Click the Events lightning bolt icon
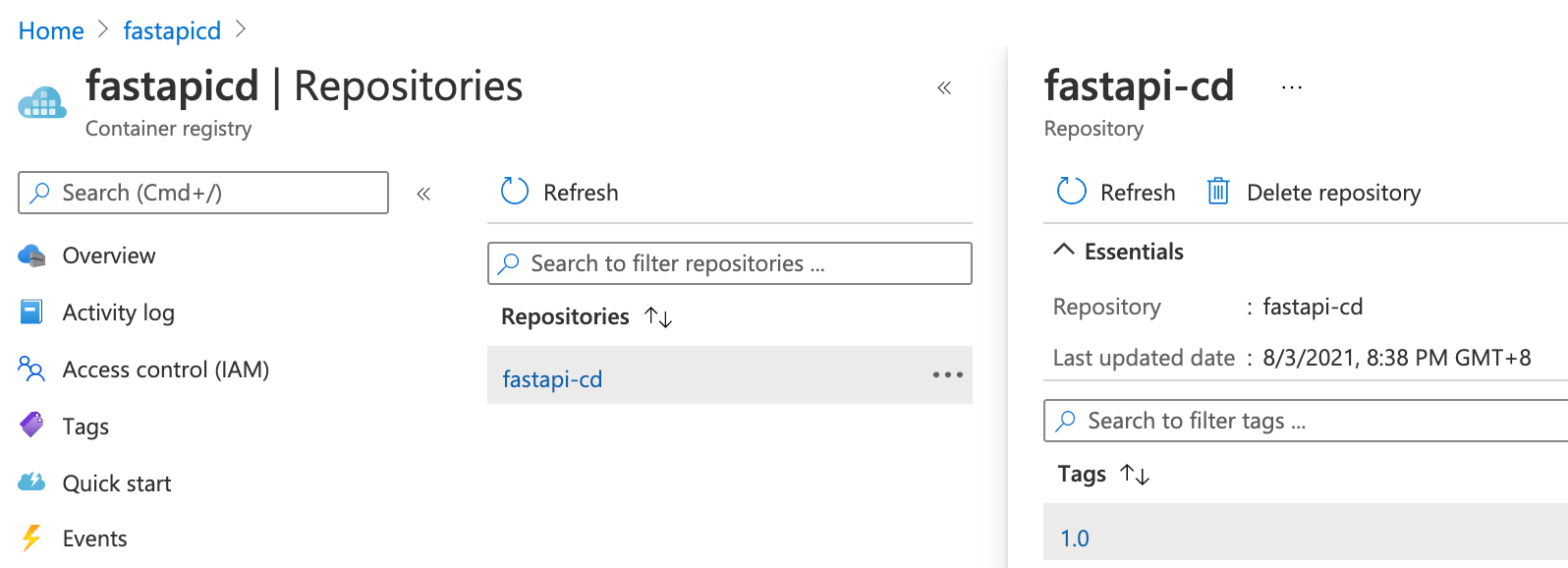The height and width of the screenshot is (568, 1568). point(31,539)
